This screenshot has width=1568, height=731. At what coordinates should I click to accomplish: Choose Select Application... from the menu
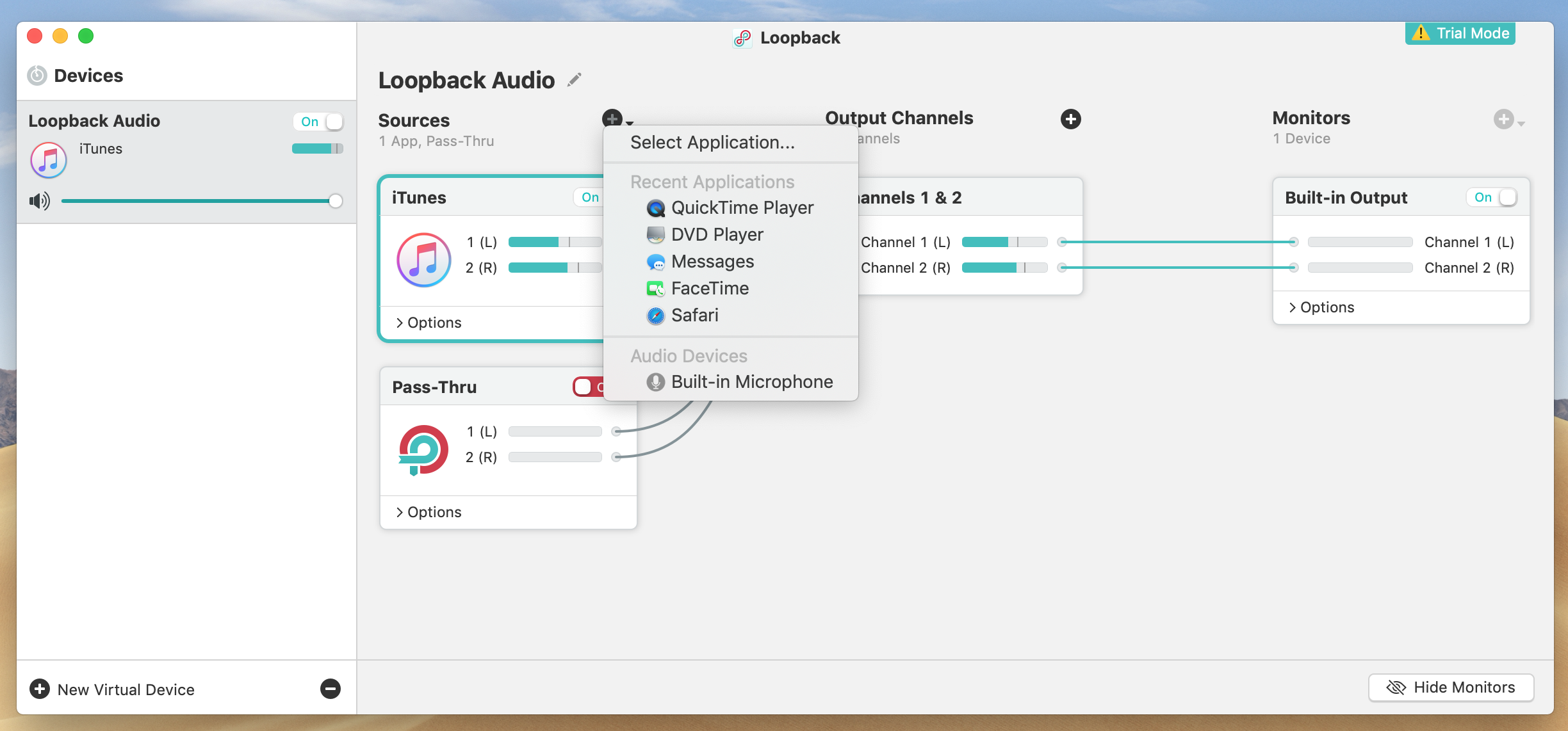click(731, 143)
